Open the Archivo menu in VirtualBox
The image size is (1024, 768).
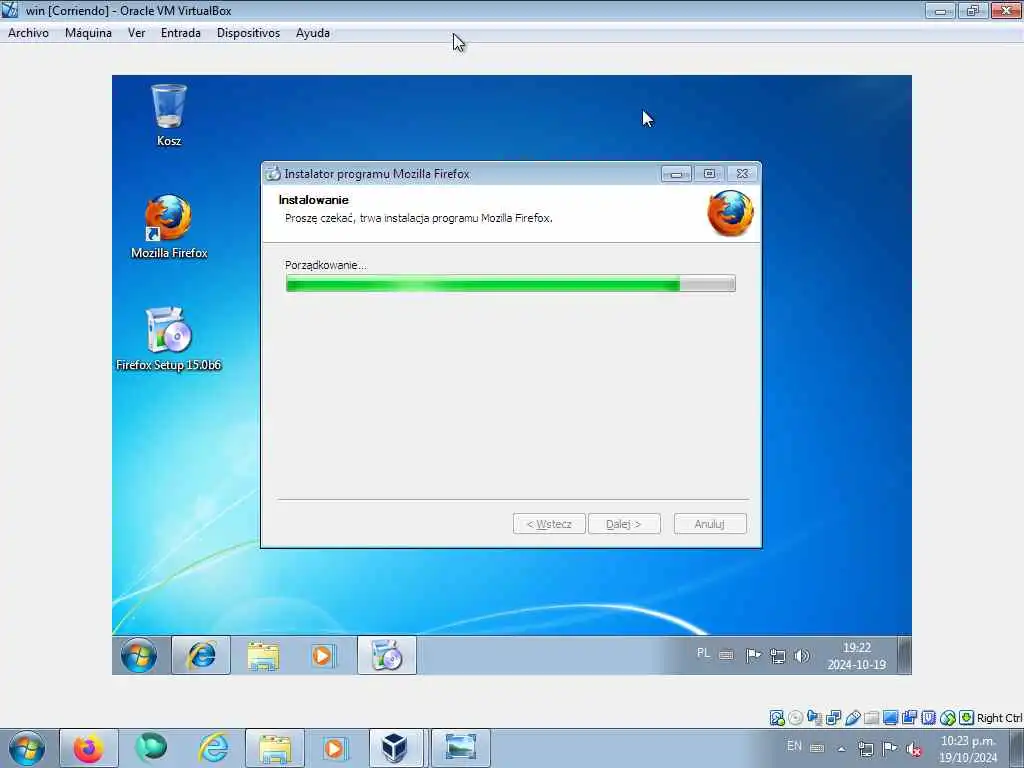pyautogui.click(x=28, y=33)
